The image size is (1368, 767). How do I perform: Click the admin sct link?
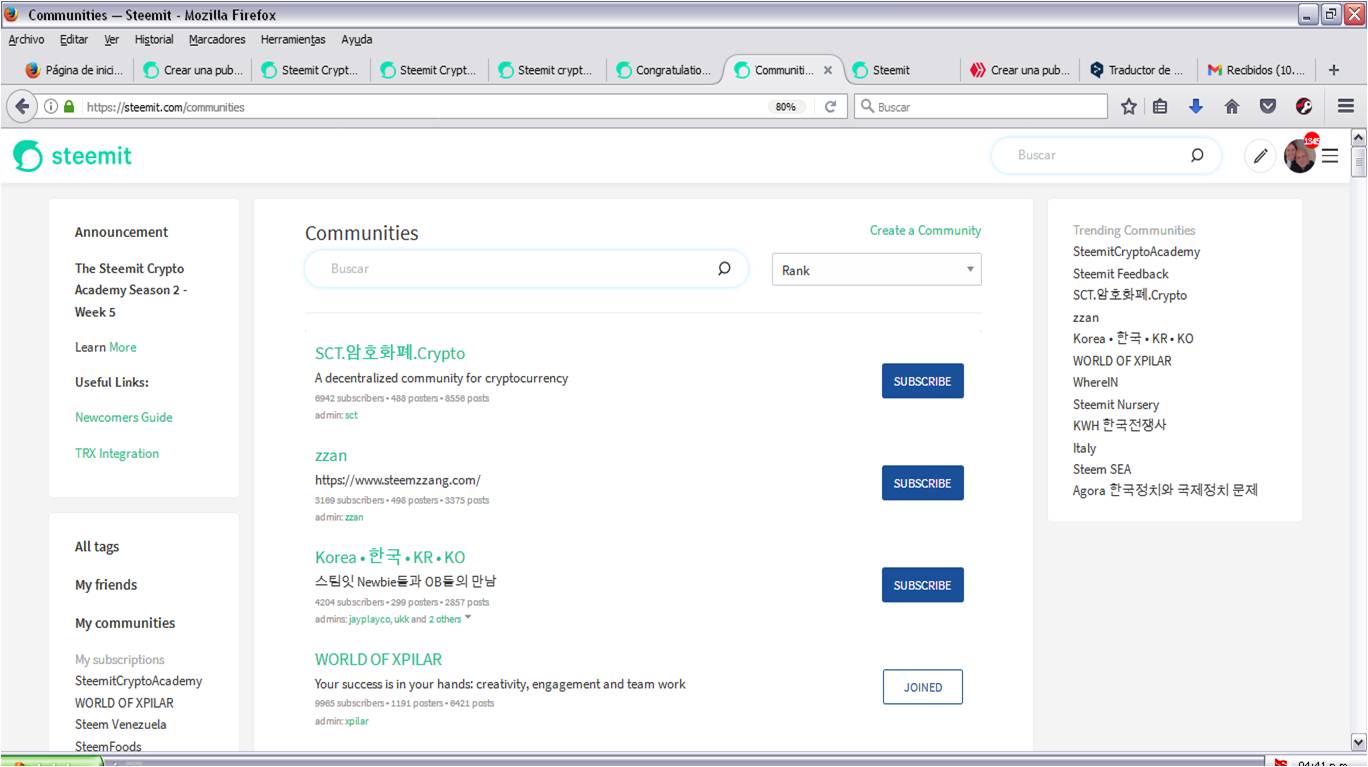click(x=351, y=415)
